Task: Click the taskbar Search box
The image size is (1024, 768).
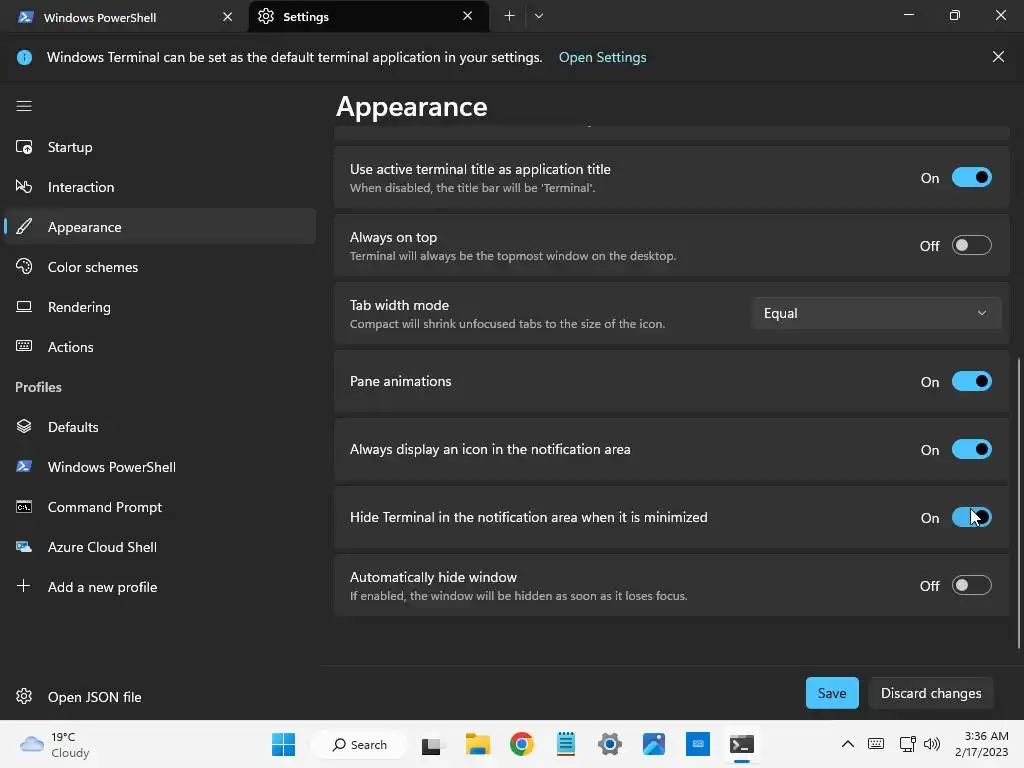Action: point(359,744)
